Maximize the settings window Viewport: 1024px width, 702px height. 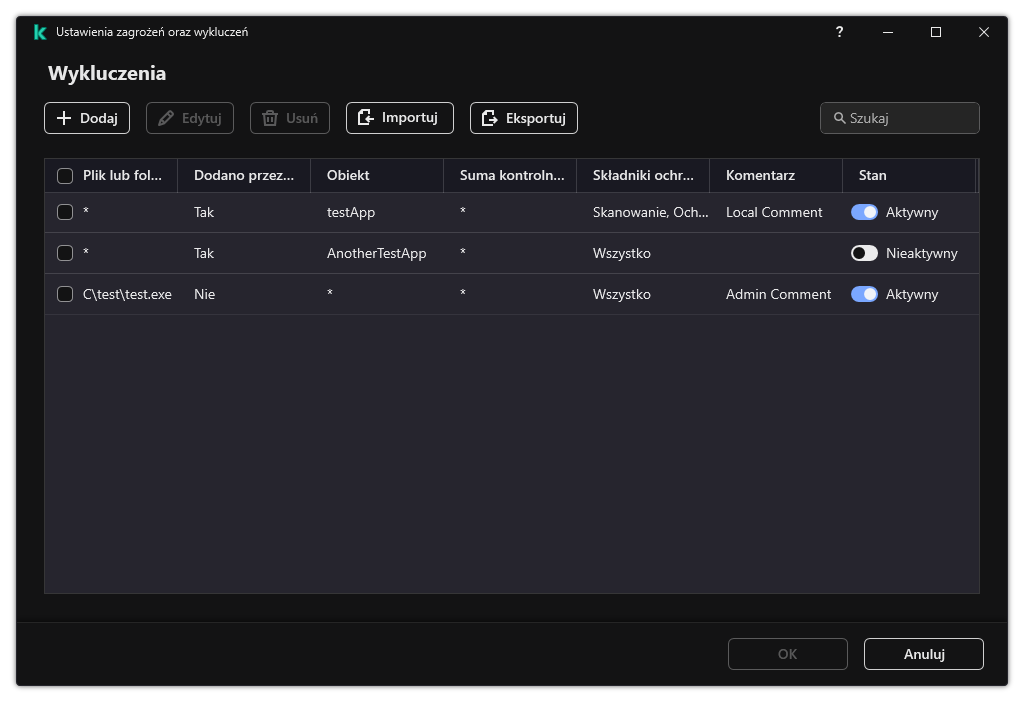[x=936, y=32]
